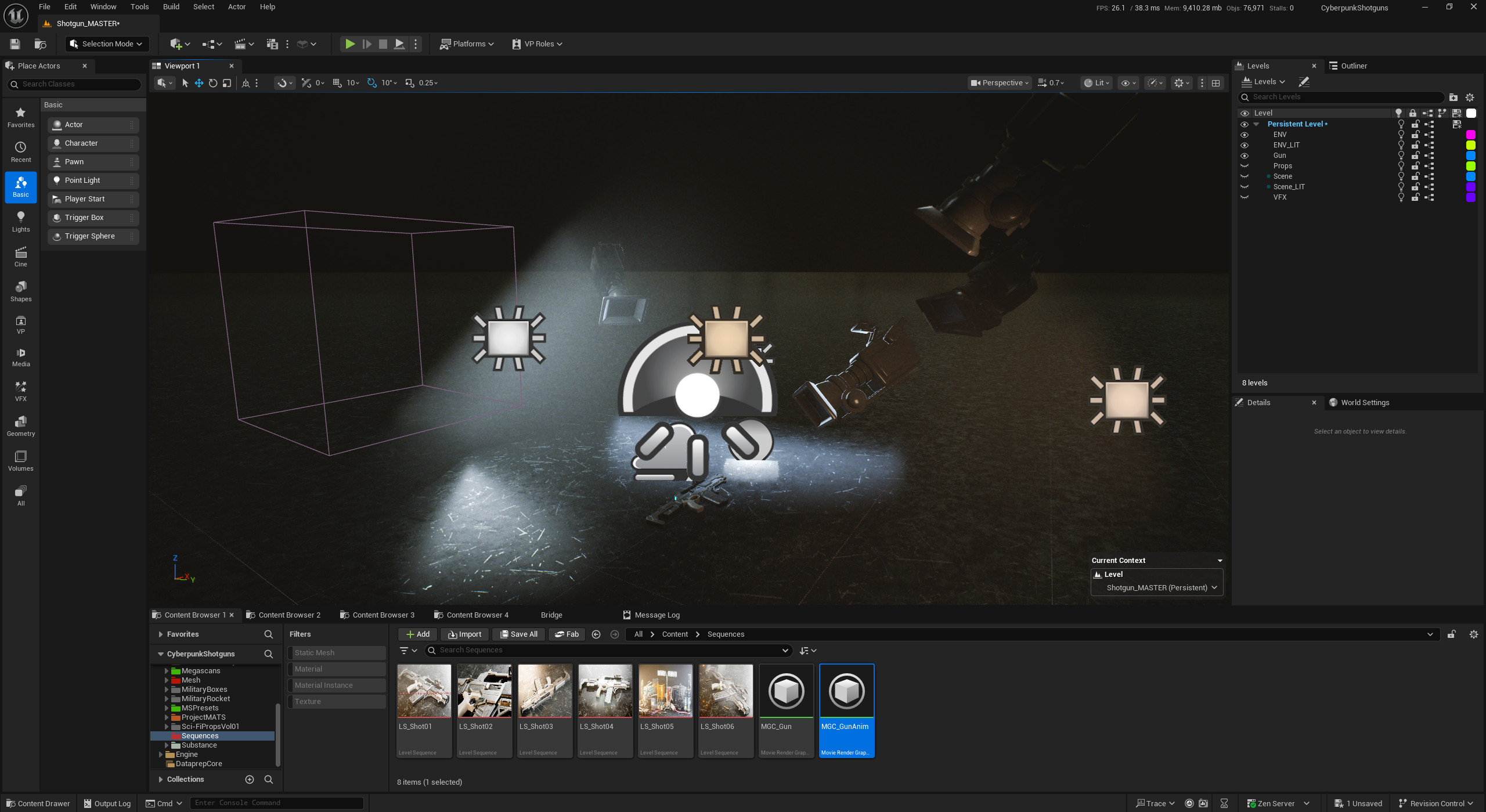Select the LS_Shot03 level sequence thumbnail
The image size is (1486, 812).
point(544,691)
